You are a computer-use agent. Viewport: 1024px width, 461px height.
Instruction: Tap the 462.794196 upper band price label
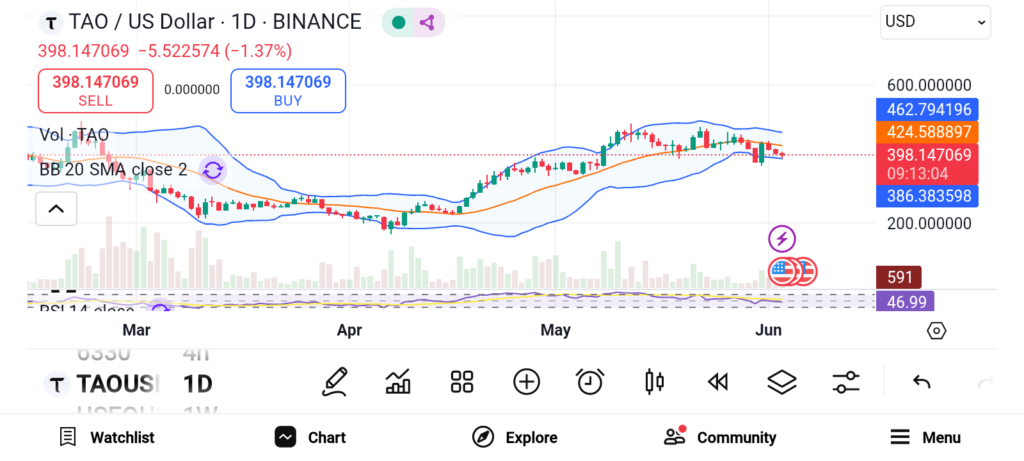pos(927,109)
